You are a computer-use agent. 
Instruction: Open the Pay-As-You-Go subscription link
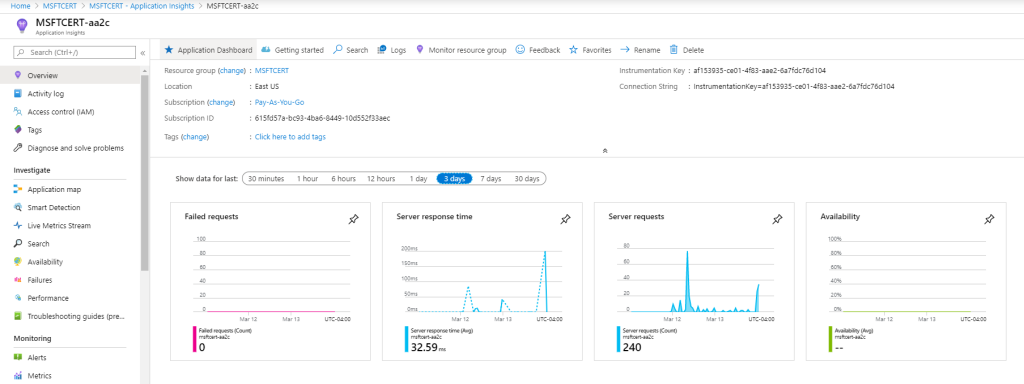tap(280, 103)
